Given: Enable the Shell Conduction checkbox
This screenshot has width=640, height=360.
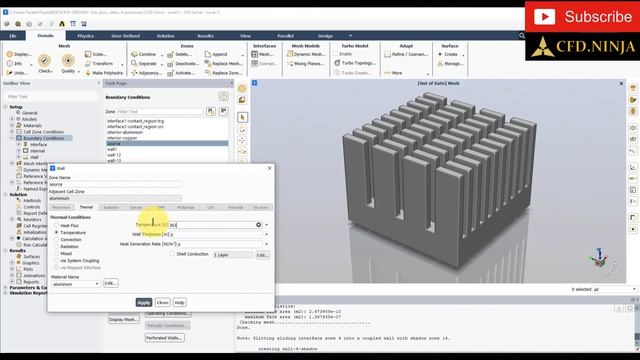Looking at the screenshot, I should [172, 254].
